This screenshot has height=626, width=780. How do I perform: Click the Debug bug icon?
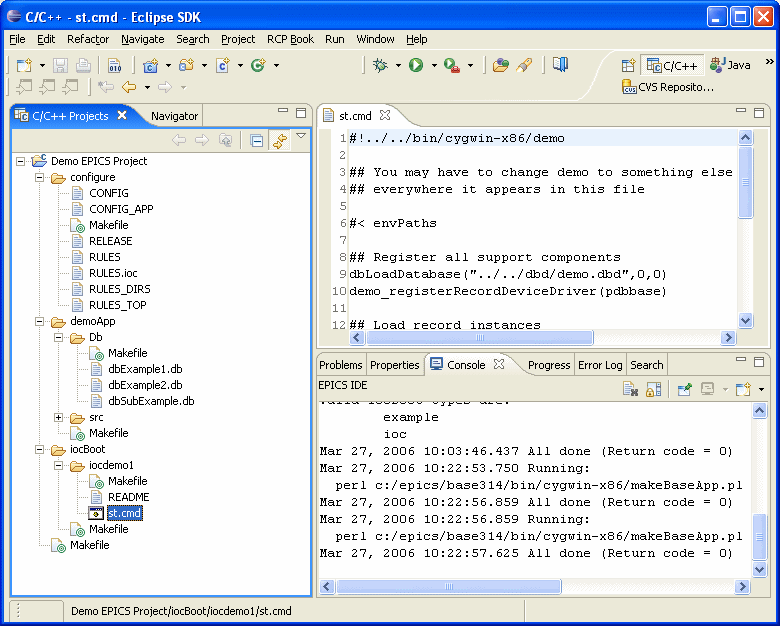(x=381, y=65)
